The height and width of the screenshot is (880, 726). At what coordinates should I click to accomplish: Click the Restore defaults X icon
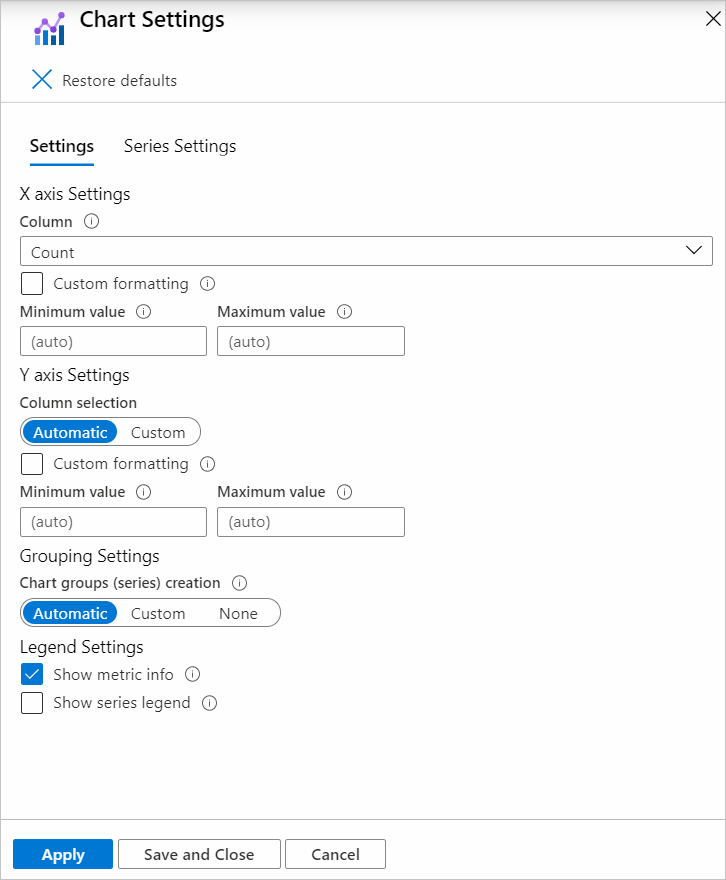tap(42, 80)
